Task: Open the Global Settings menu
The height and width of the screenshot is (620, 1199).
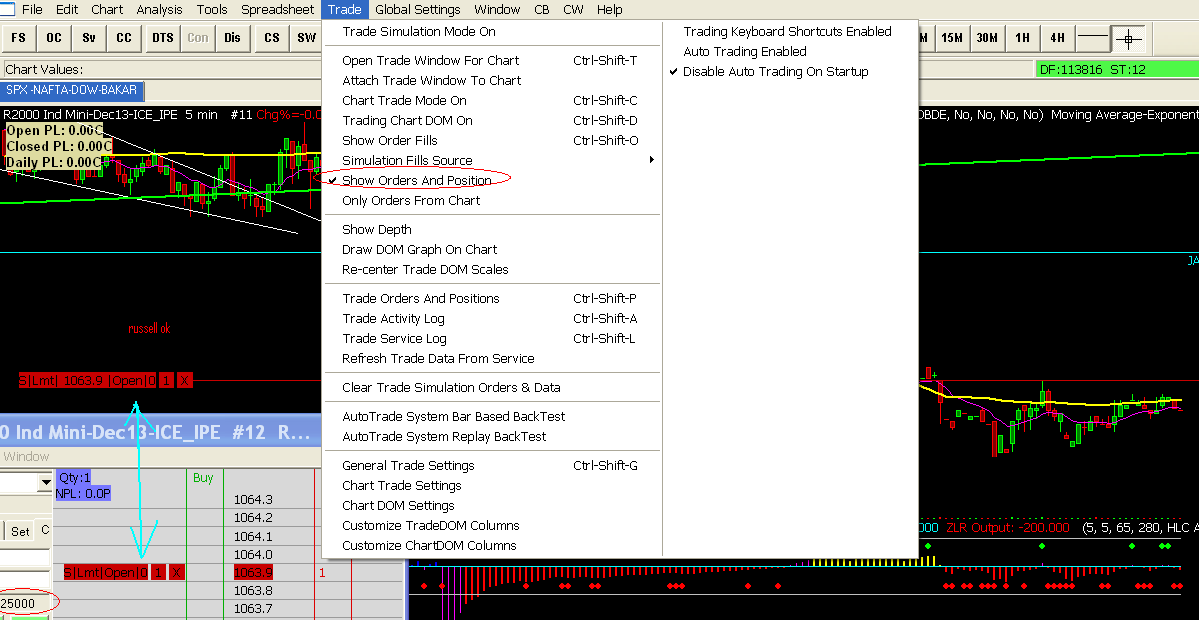Action: [418, 9]
